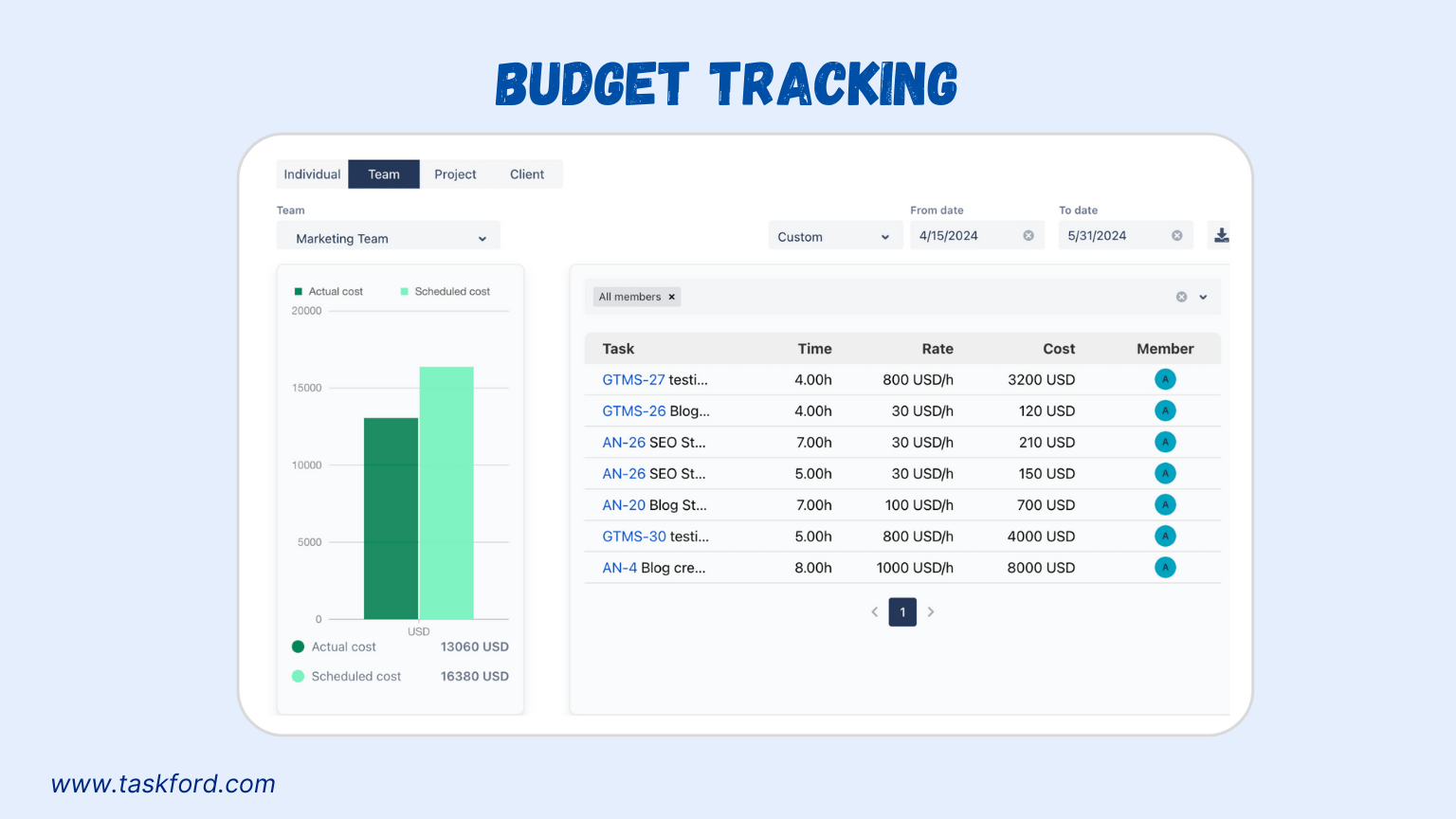Image resolution: width=1456 pixels, height=819 pixels.
Task: Select page 1 in pagination
Action: [x=902, y=612]
